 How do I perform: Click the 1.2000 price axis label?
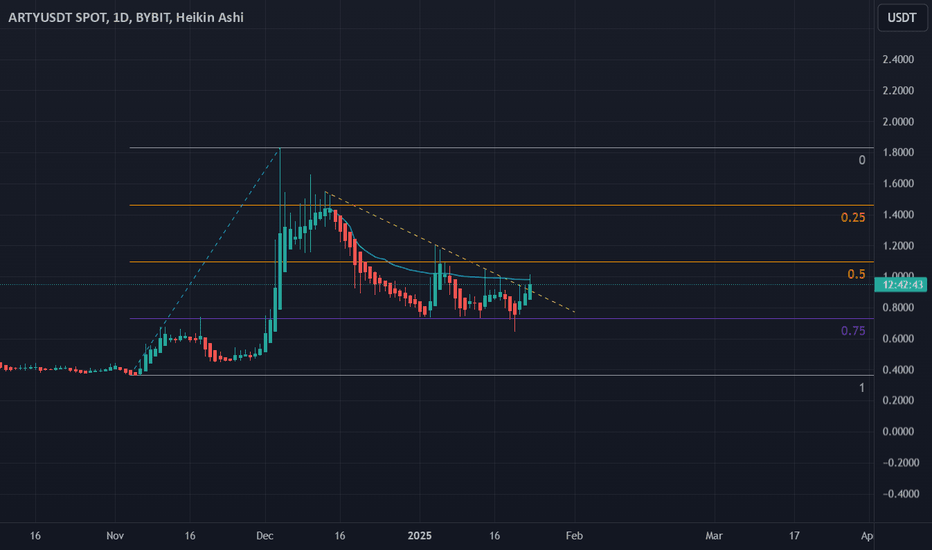click(x=898, y=246)
